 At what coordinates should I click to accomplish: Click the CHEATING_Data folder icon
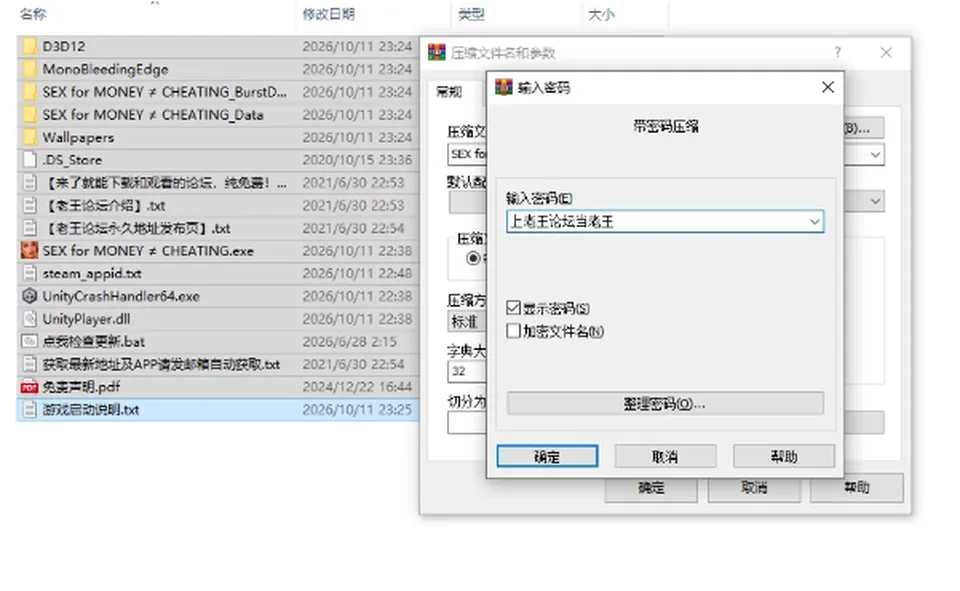tap(29, 115)
